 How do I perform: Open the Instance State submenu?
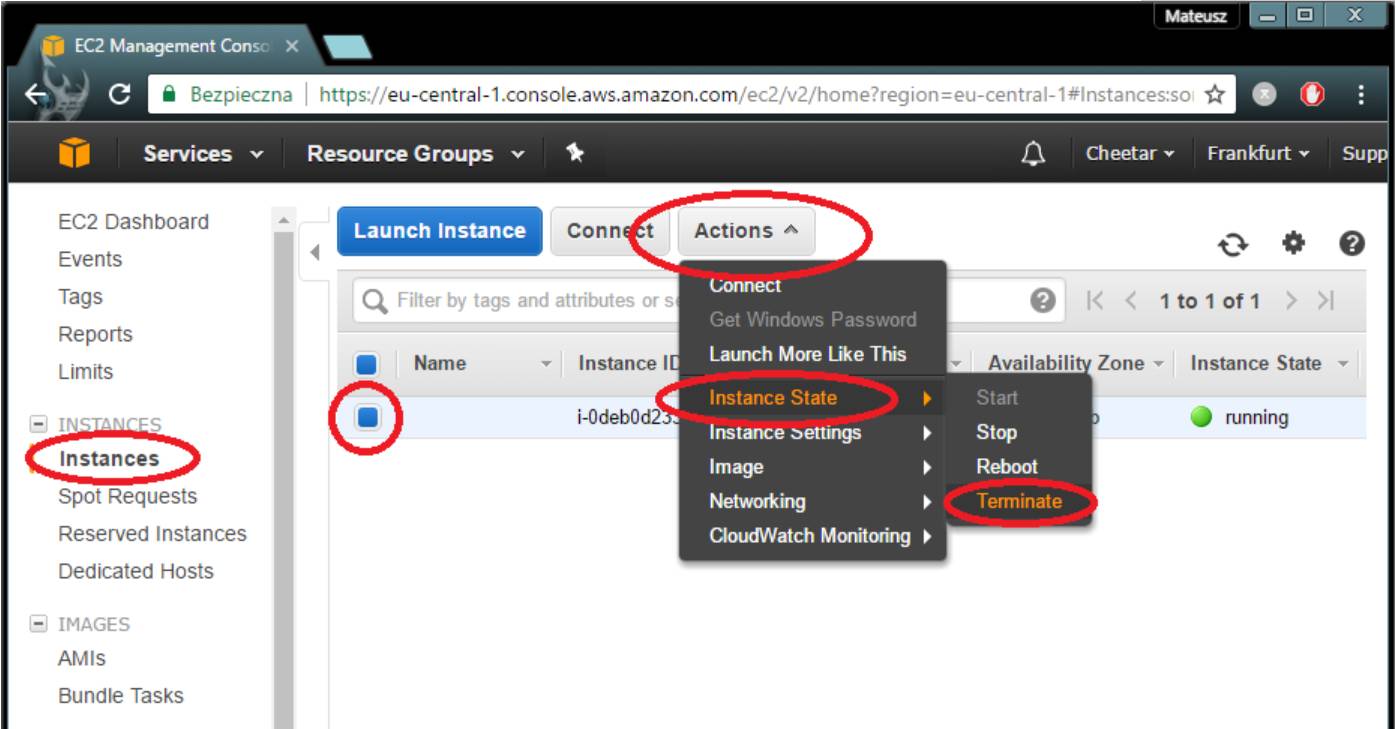click(811, 398)
